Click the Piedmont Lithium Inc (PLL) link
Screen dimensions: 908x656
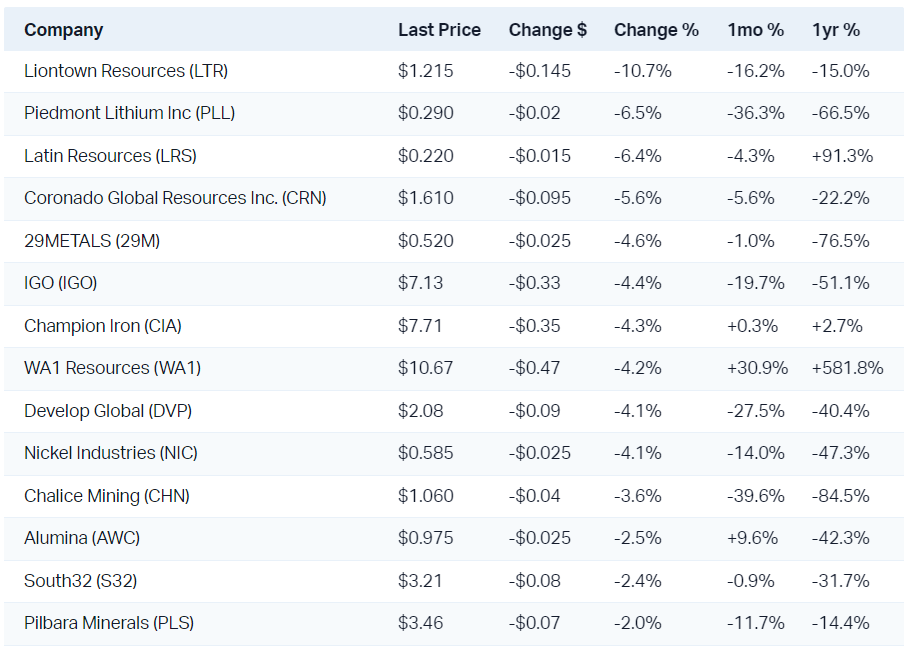[129, 113]
